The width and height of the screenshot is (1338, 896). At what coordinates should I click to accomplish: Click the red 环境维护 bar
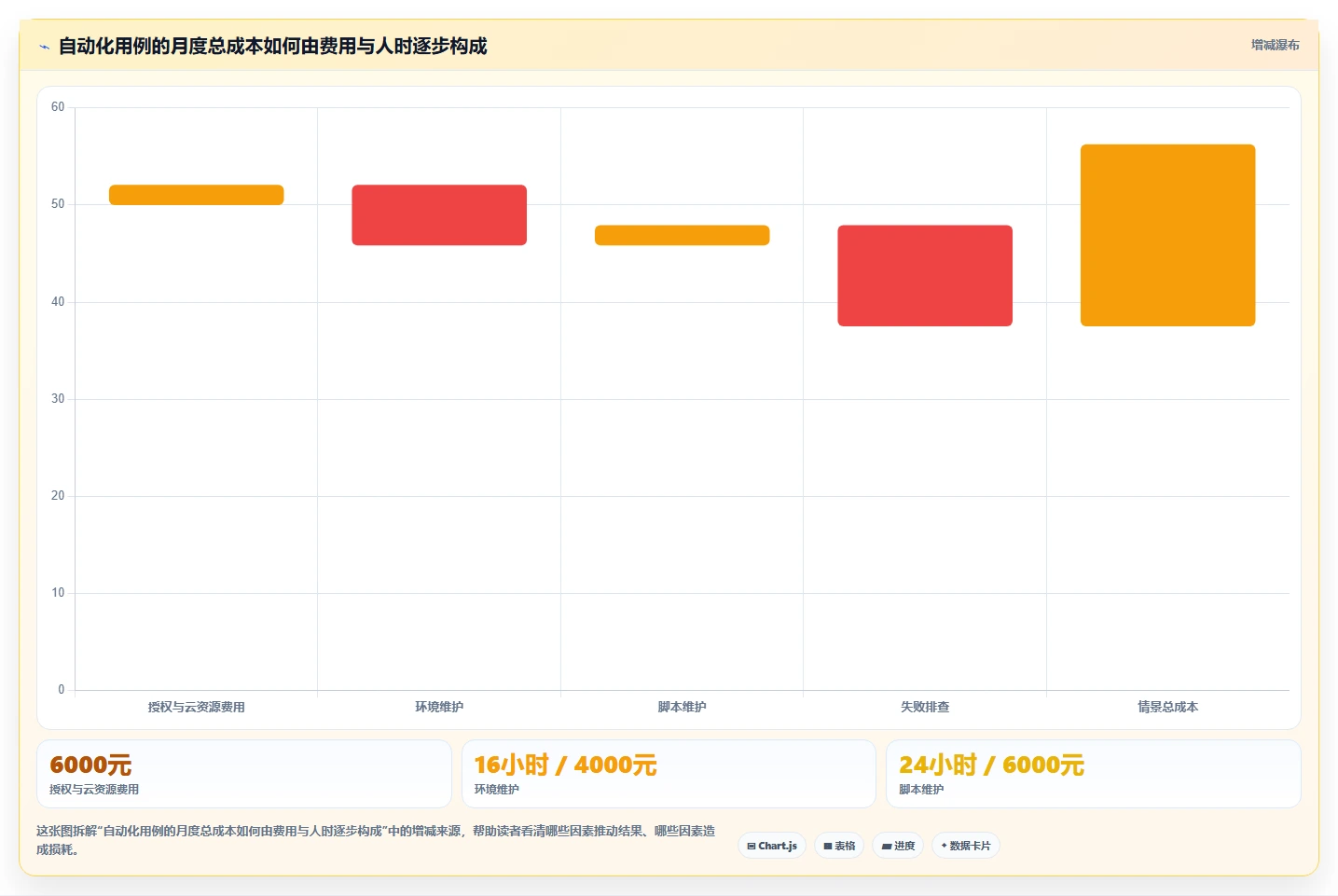439,215
